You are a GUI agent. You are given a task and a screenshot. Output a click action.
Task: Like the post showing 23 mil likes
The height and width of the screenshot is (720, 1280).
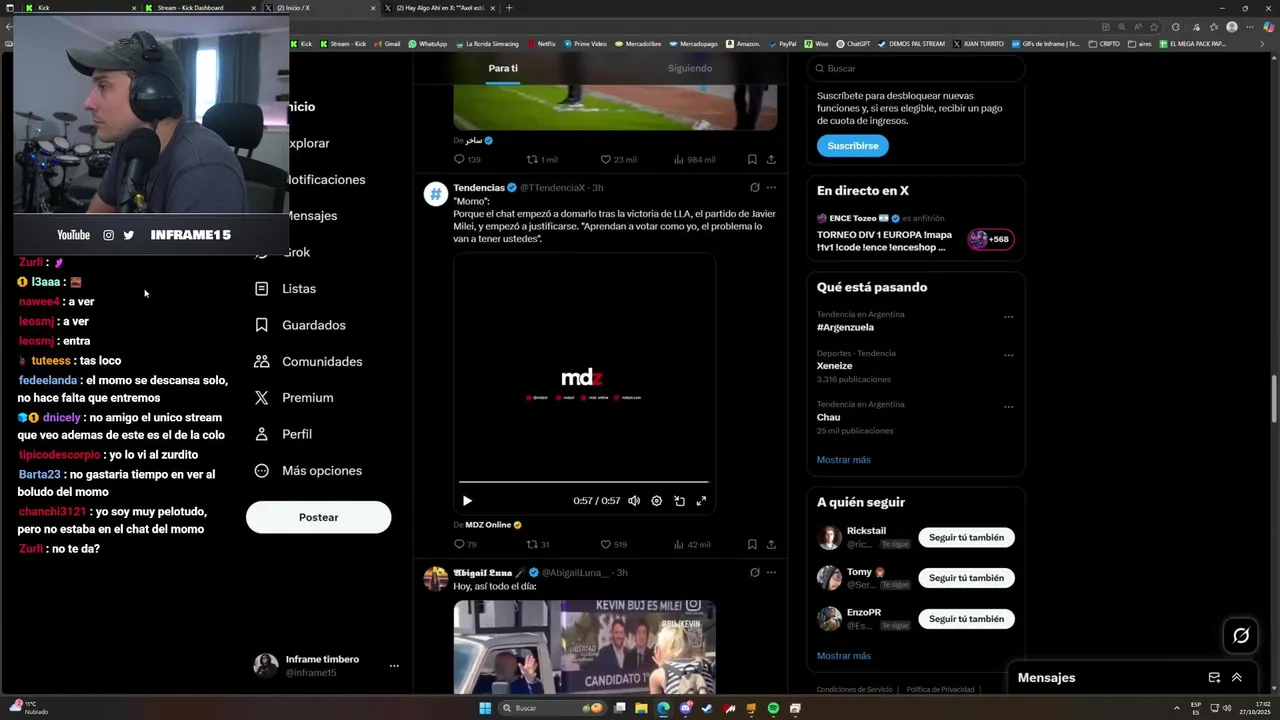pyautogui.click(x=618, y=159)
